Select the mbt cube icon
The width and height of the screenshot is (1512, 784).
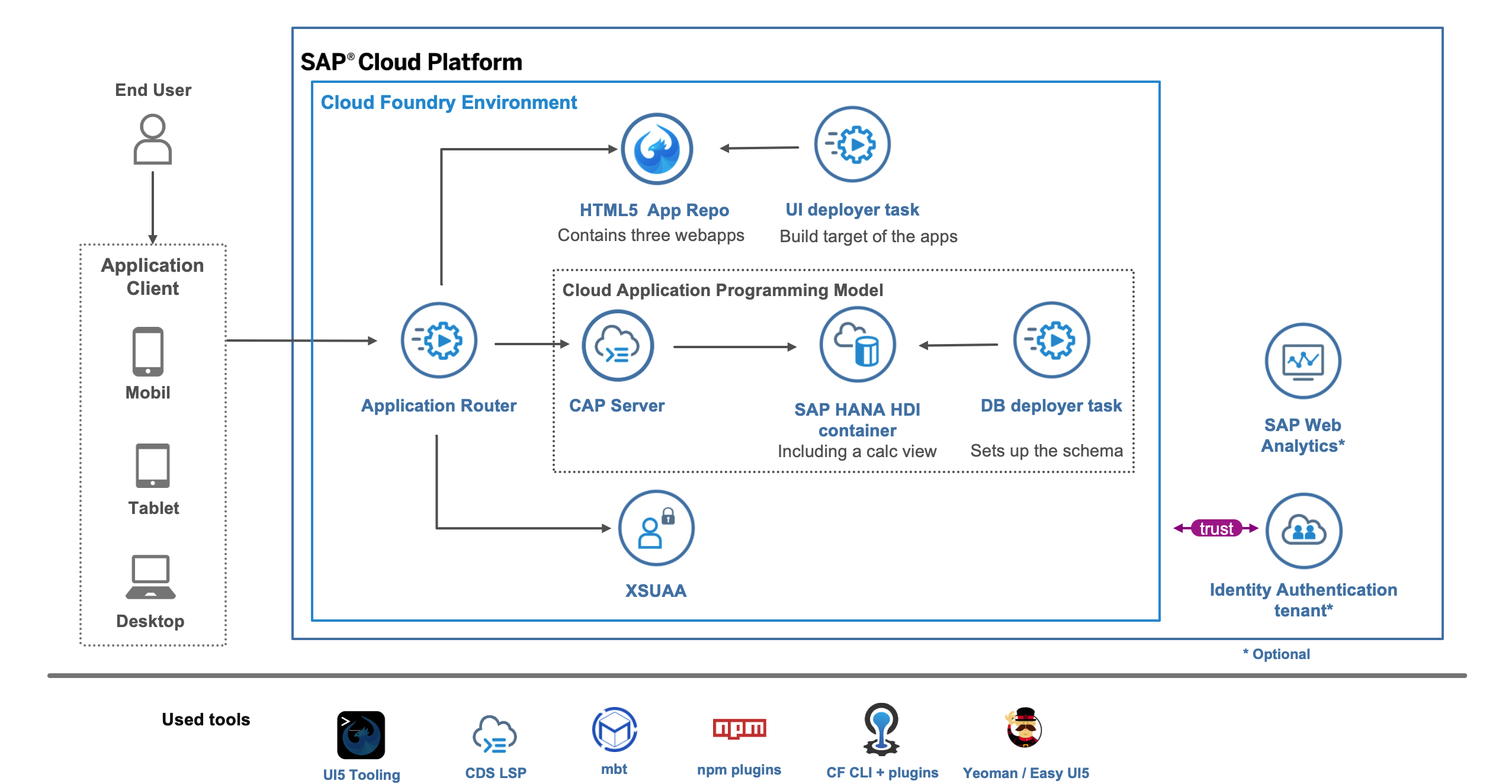[x=614, y=730]
